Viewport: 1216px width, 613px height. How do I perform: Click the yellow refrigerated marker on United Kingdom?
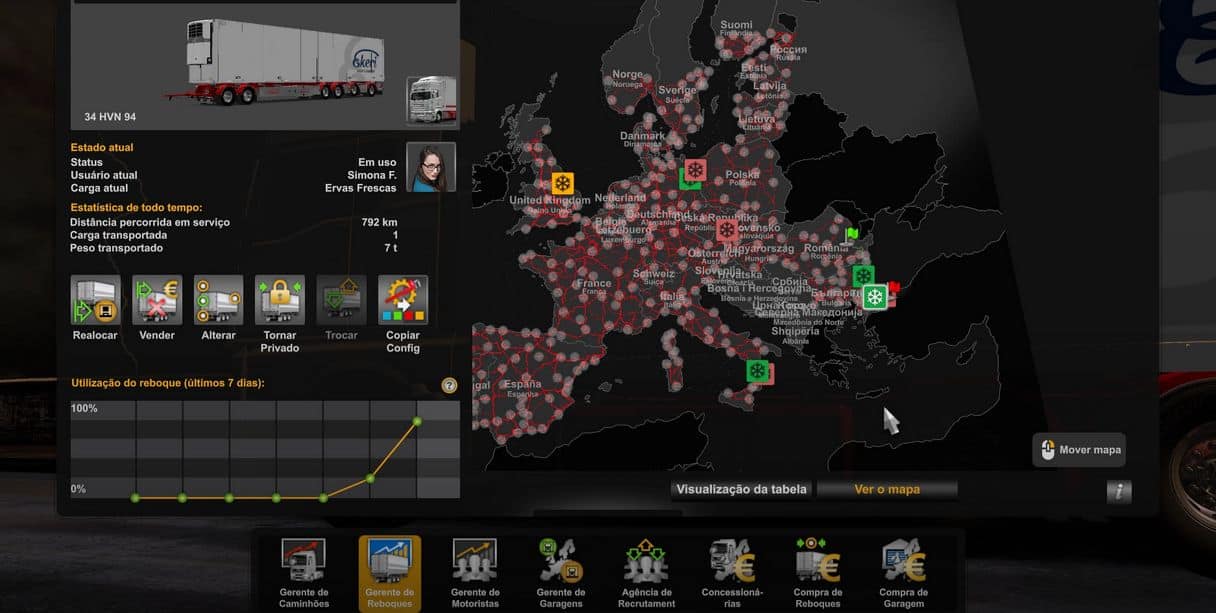pyautogui.click(x=563, y=183)
